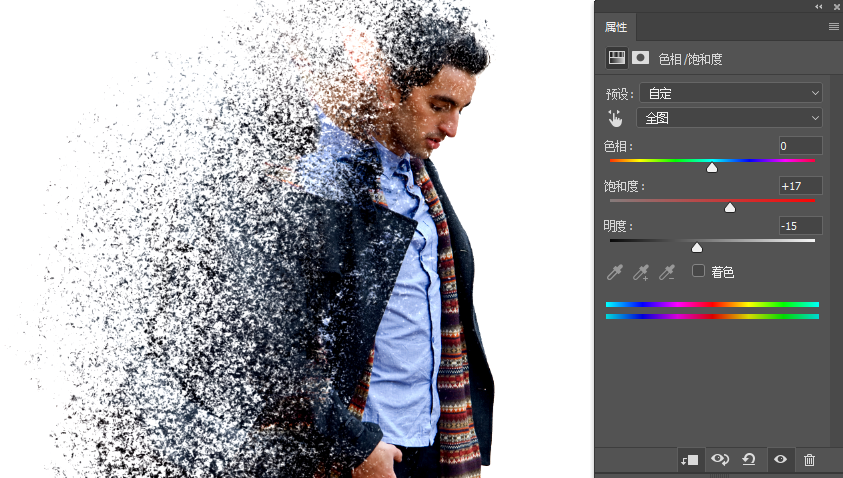Select the layer mask icon
The width and height of the screenshot is (843, 478).
(x=640, y=58)
